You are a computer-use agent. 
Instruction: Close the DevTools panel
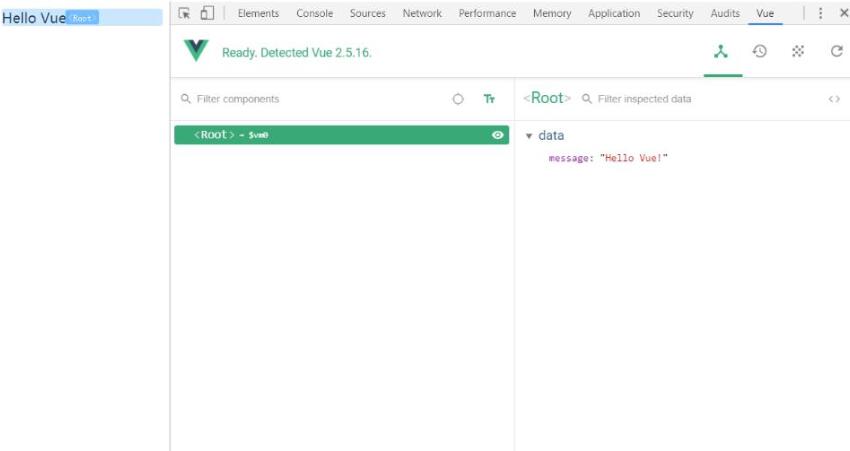tap(843, 13)
